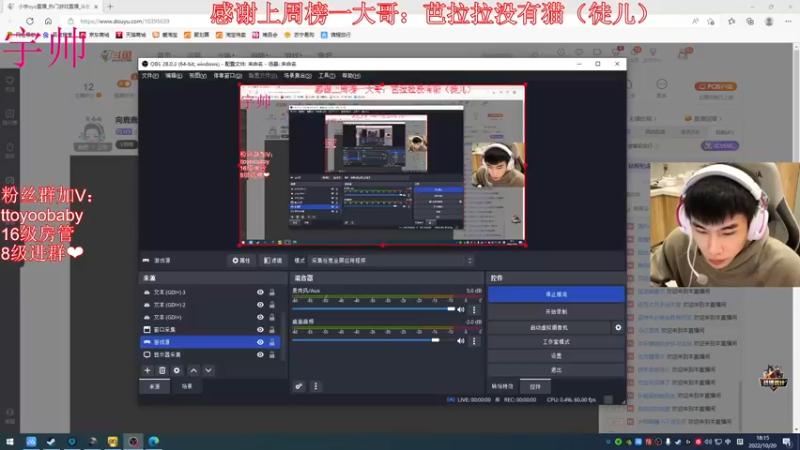Open 视图(V) menu in OBS
Screen dimensions: 800x450
[x=198, y=76]
